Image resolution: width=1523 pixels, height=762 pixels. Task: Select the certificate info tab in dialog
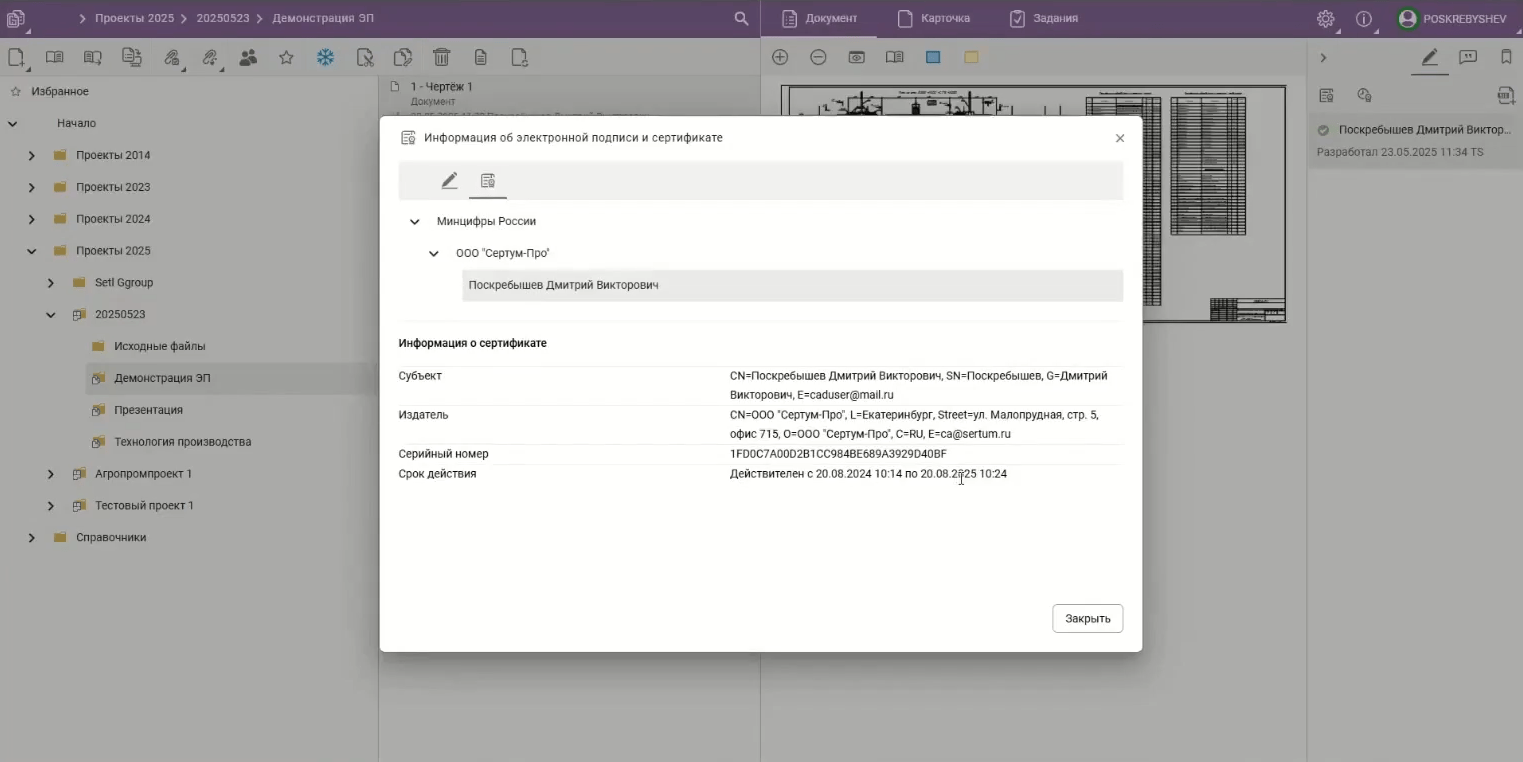[x=488, y=181]
